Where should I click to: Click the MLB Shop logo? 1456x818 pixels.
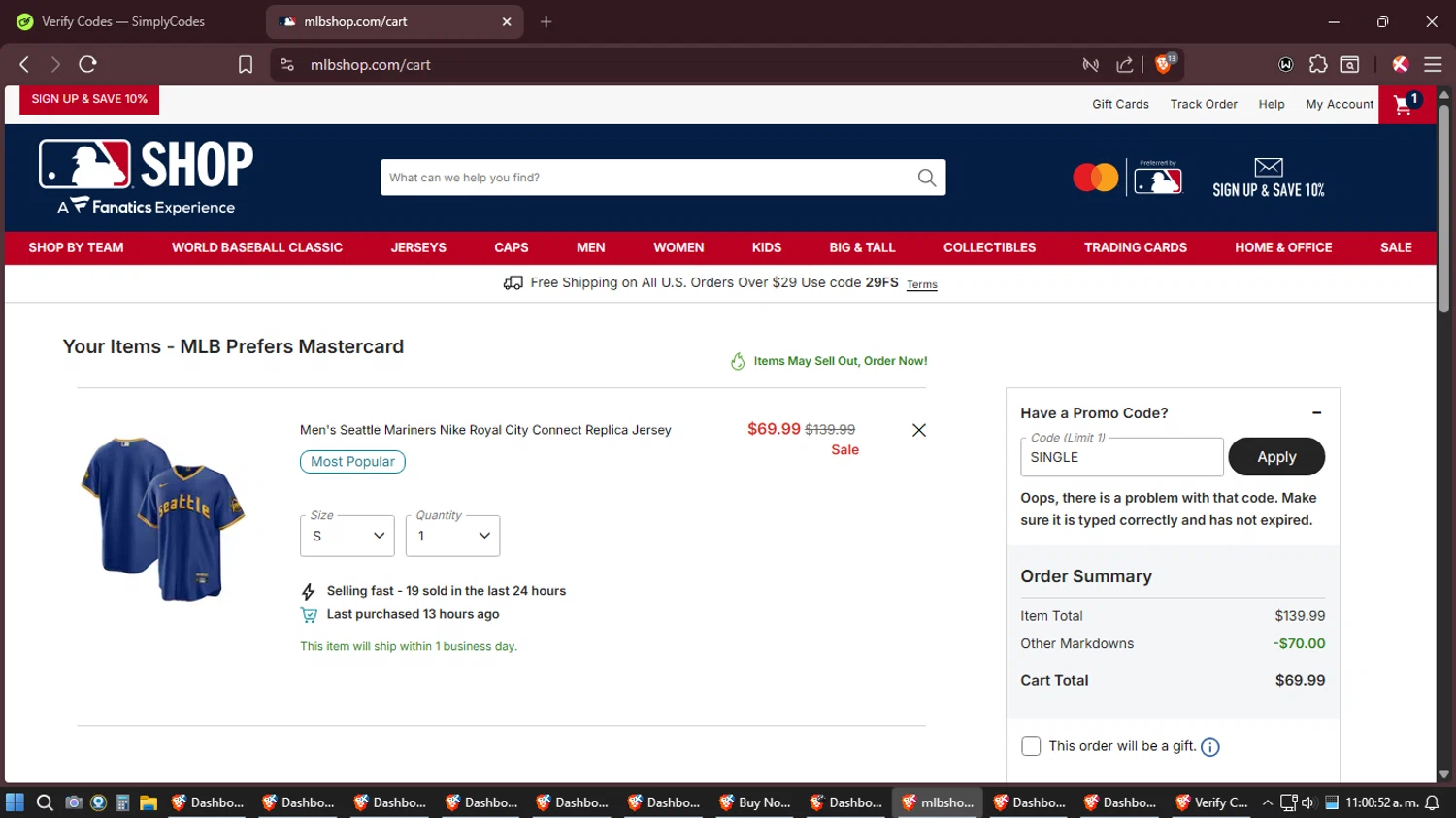(x=146, y=177)
